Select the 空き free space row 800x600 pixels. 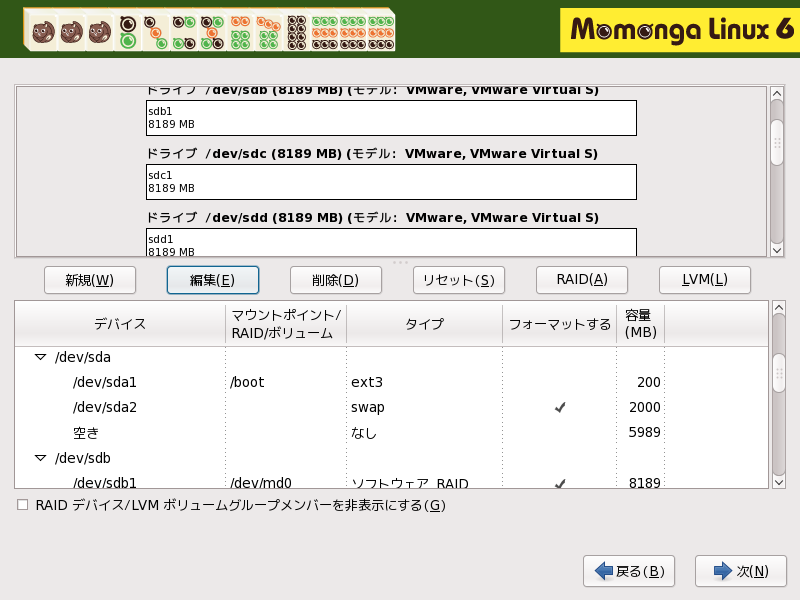coord(391,433)
